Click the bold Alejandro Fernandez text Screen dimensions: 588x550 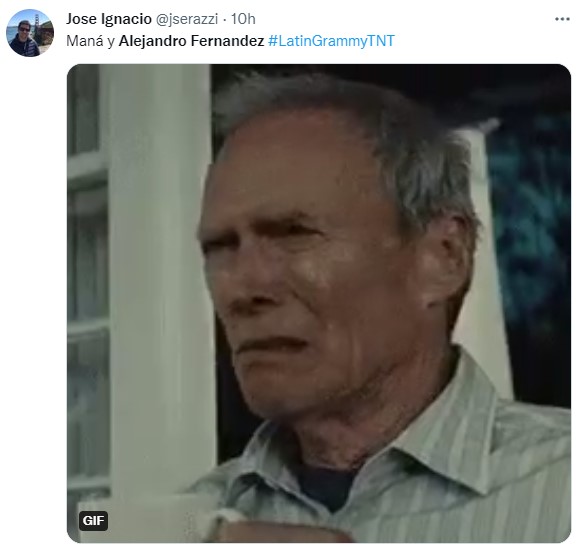(x=191, y=41)
